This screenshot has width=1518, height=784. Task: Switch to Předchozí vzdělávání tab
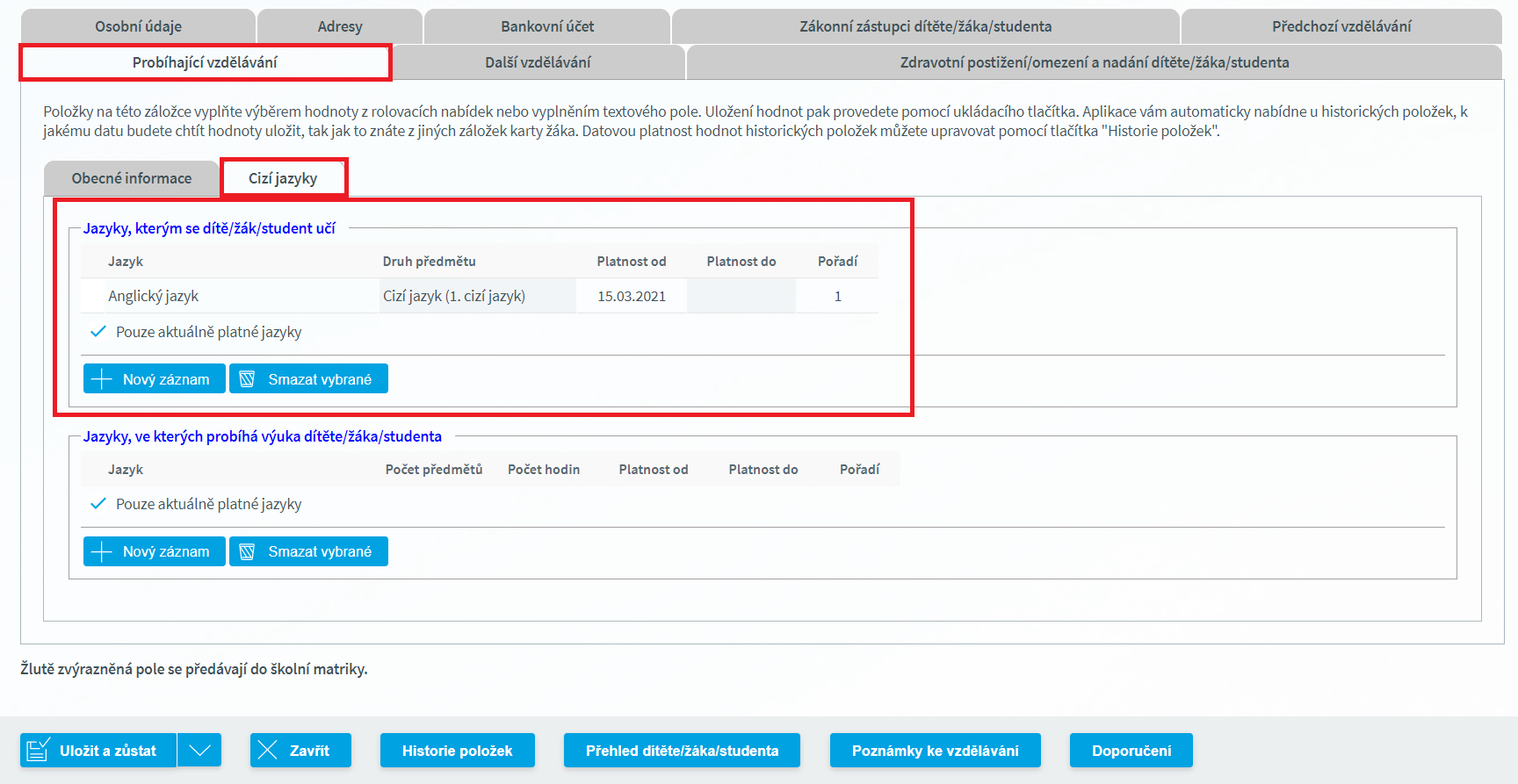pos(1341,26)
